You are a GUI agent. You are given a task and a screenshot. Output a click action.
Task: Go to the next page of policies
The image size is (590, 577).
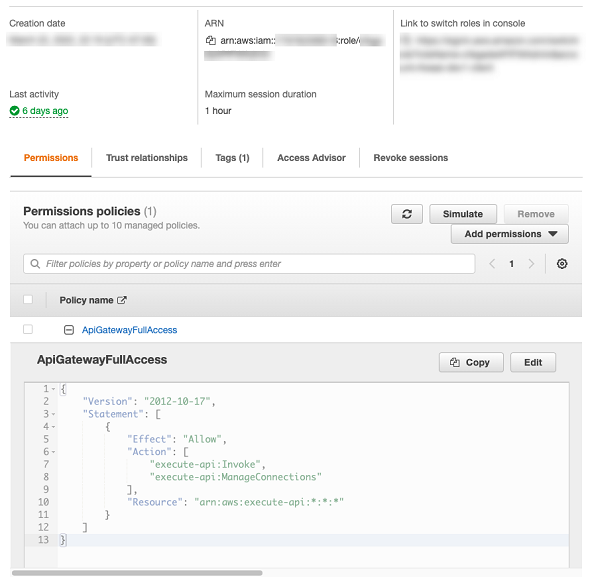point(531,264)
